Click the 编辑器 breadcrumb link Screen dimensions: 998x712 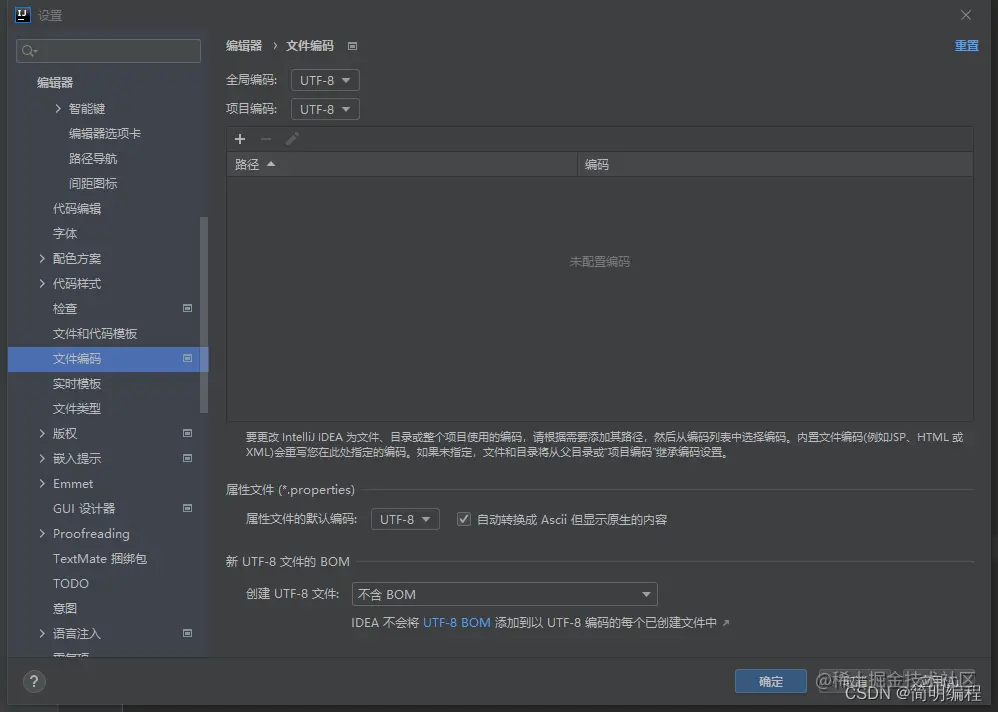pos(245,45)
